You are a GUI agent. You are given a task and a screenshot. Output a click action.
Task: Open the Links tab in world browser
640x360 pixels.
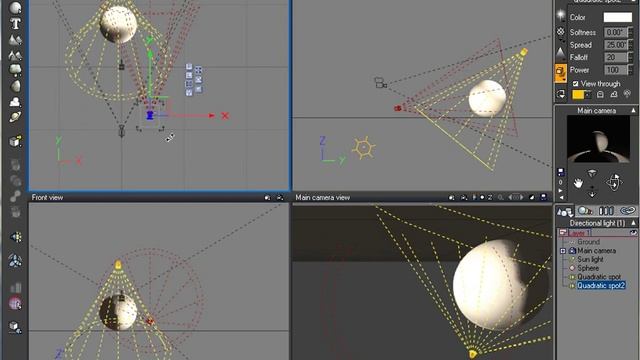(628, 211)
